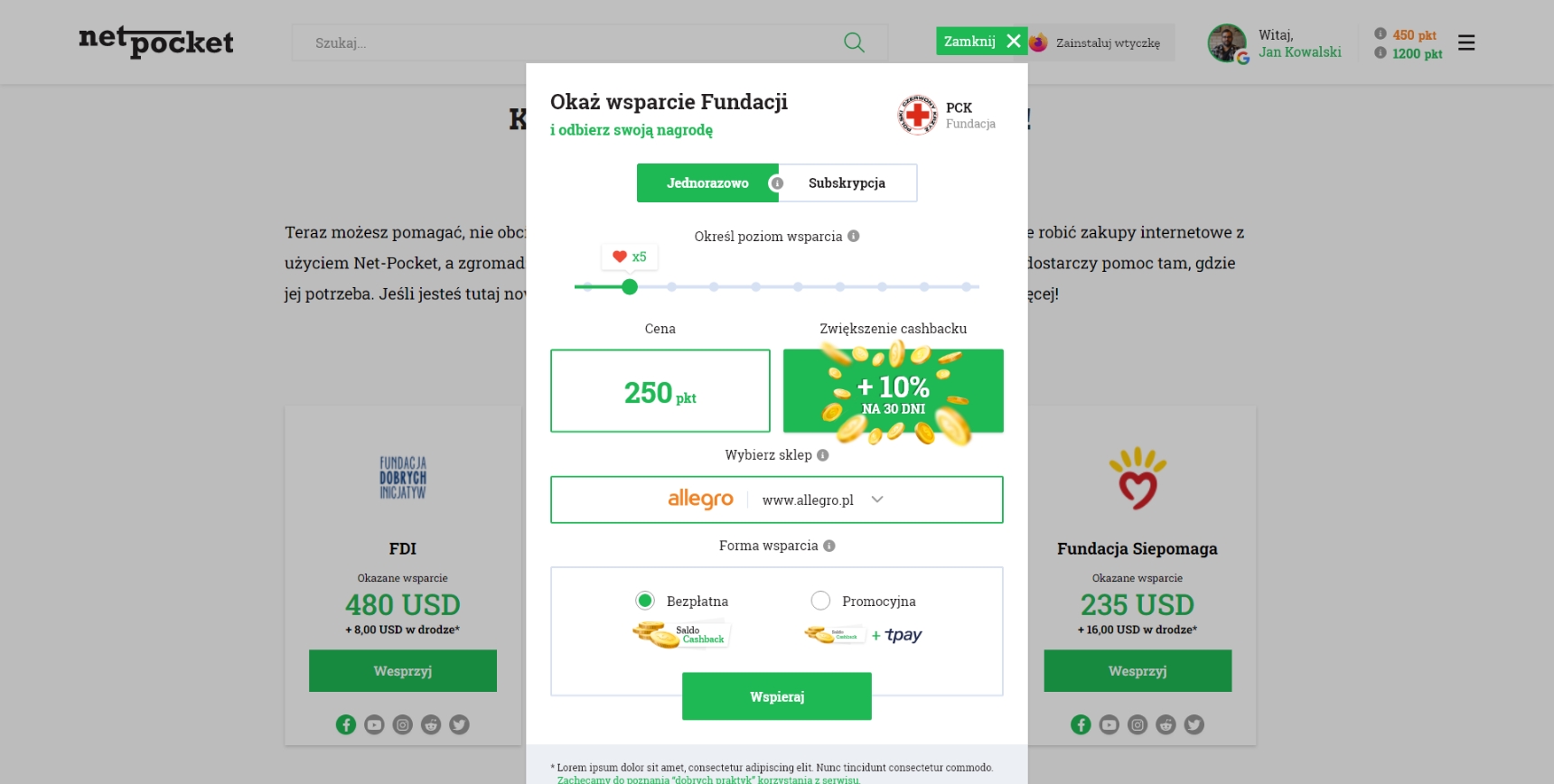The width and height of the screenshot is (1554, 784).
Task: Open the hamburger menu icon
Action: click(x=1466, y=42)
